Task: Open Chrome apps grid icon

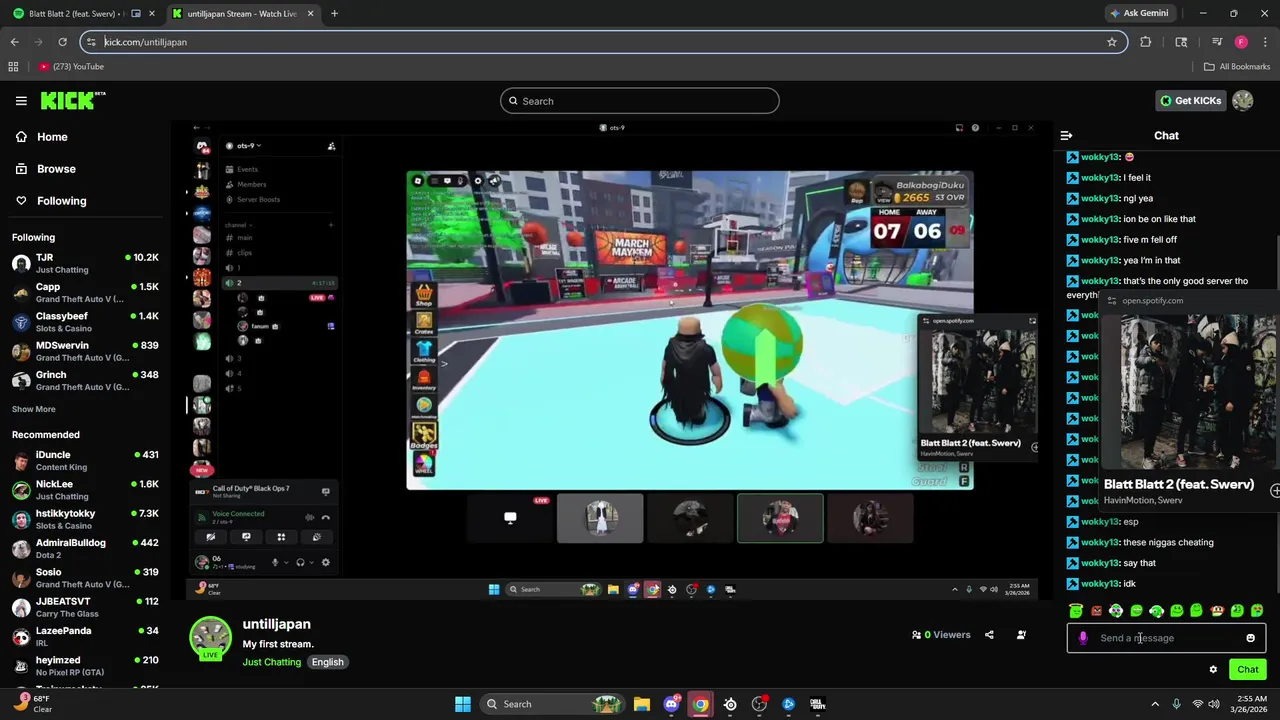Action: (13, 67)
